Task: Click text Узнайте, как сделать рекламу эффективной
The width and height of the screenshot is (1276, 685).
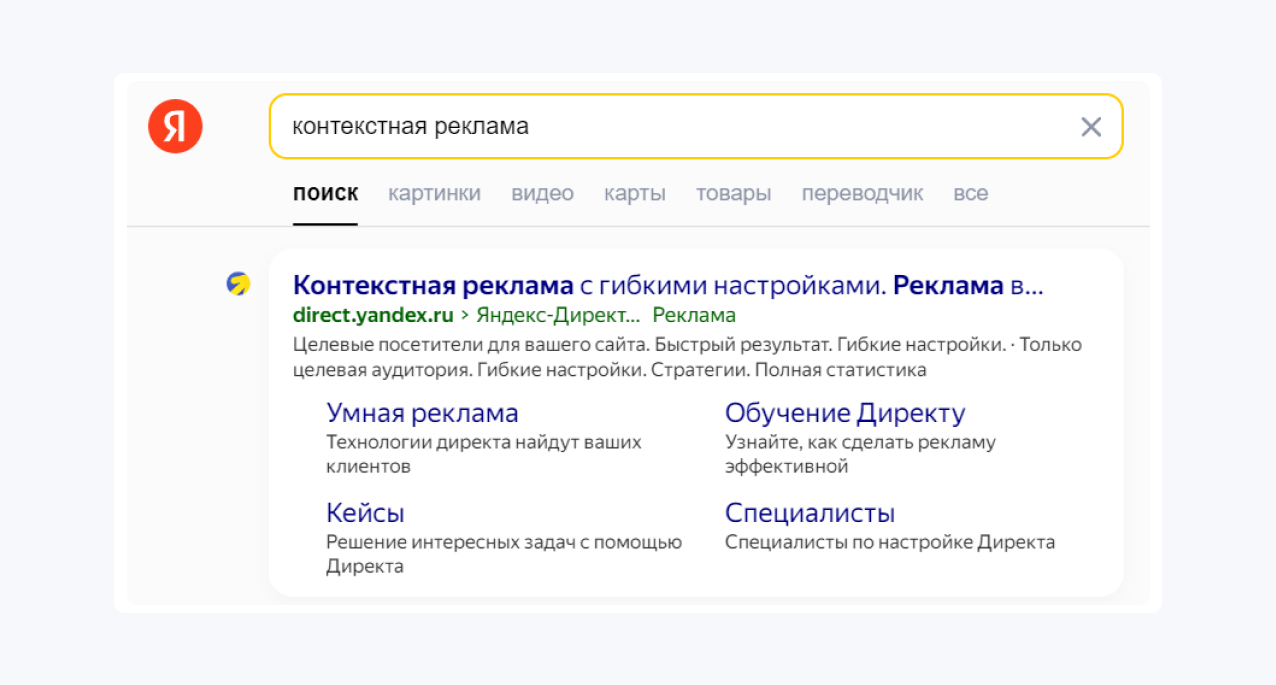Action: click(x=861, y=454)
